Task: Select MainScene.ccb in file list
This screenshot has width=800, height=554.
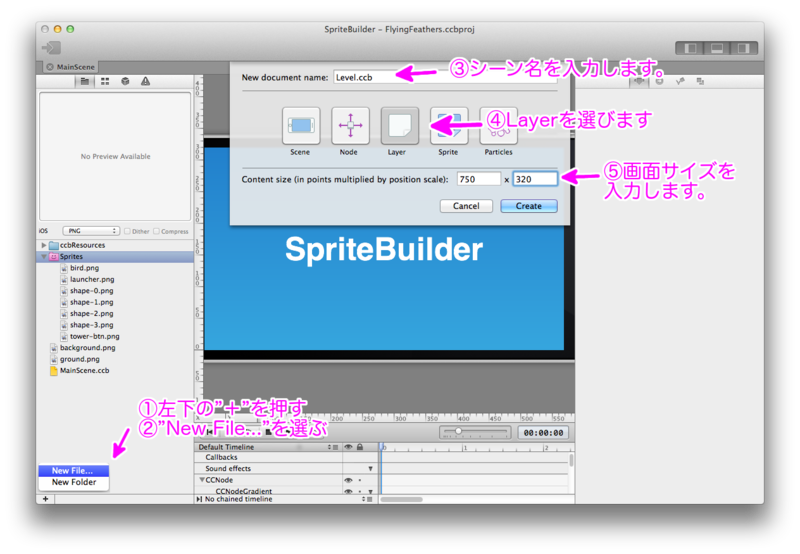Action: [84, 371]
